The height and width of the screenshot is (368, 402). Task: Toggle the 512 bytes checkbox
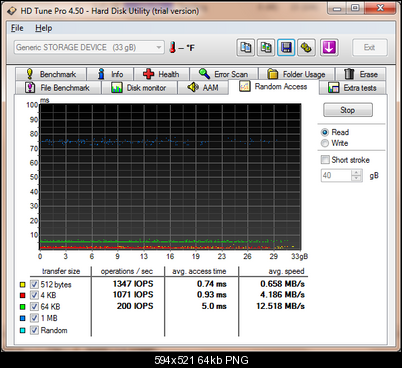34,284
